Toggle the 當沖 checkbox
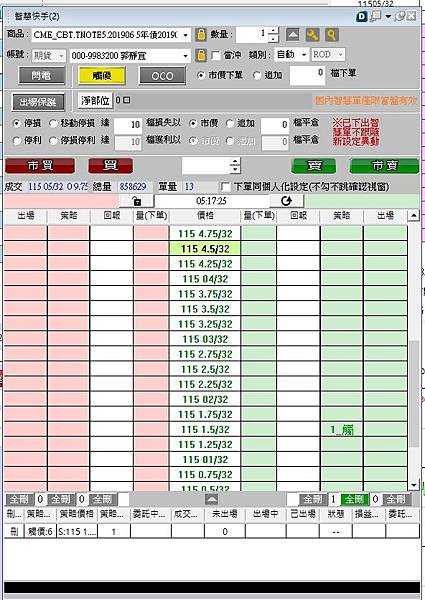Screen dimensions: 425x600 [216, 56]
